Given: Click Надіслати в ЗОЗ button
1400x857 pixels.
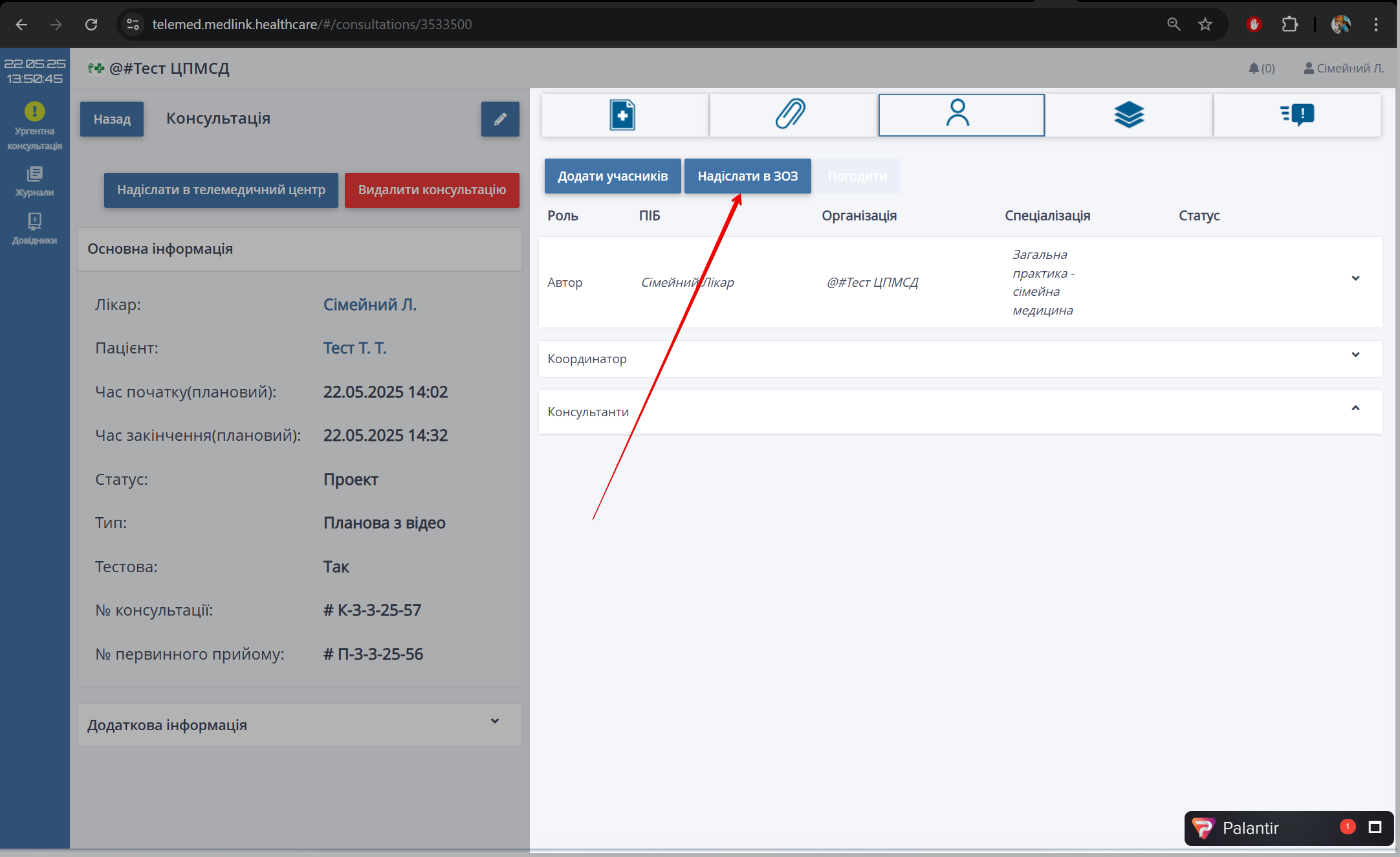Looking at the screenshot, I should (747, 176).
